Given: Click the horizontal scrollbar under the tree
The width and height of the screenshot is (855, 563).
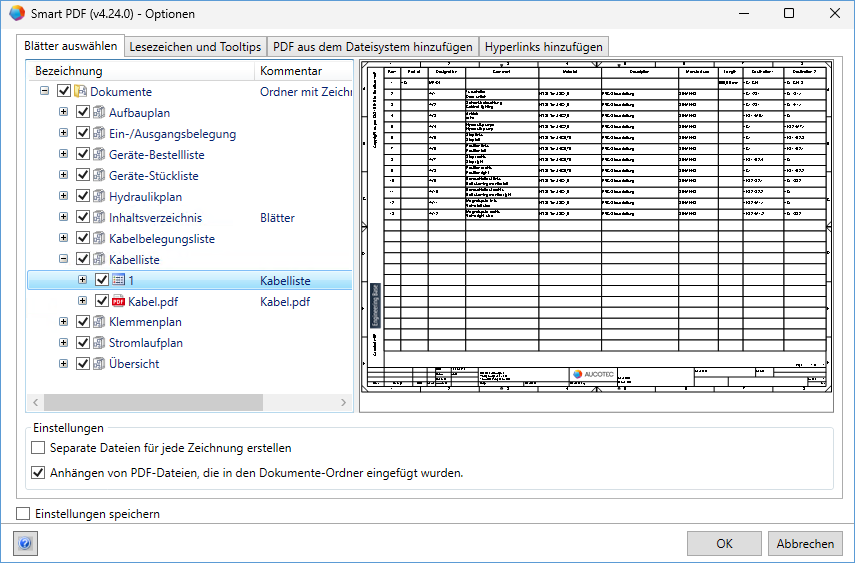Looking at the screenshot, I should [150, 402].
